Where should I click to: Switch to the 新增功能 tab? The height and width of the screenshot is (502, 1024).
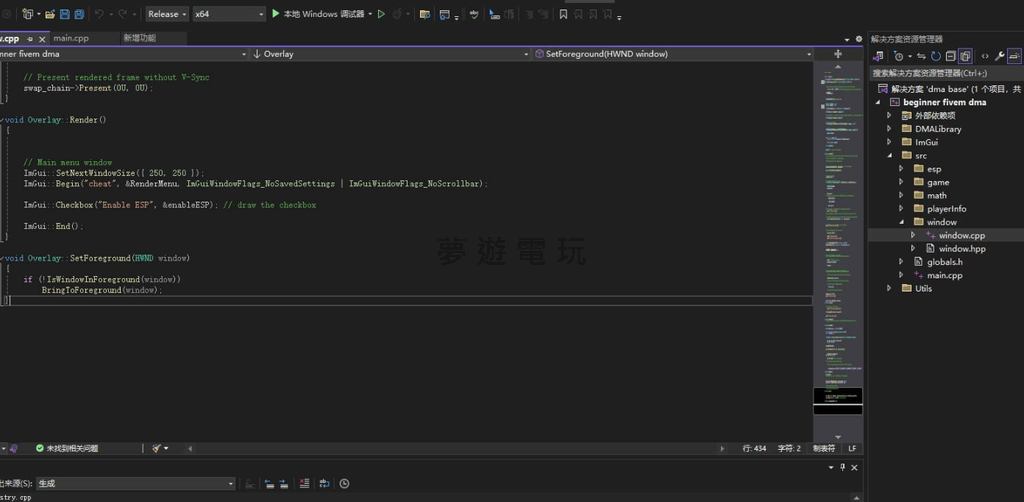140,38
